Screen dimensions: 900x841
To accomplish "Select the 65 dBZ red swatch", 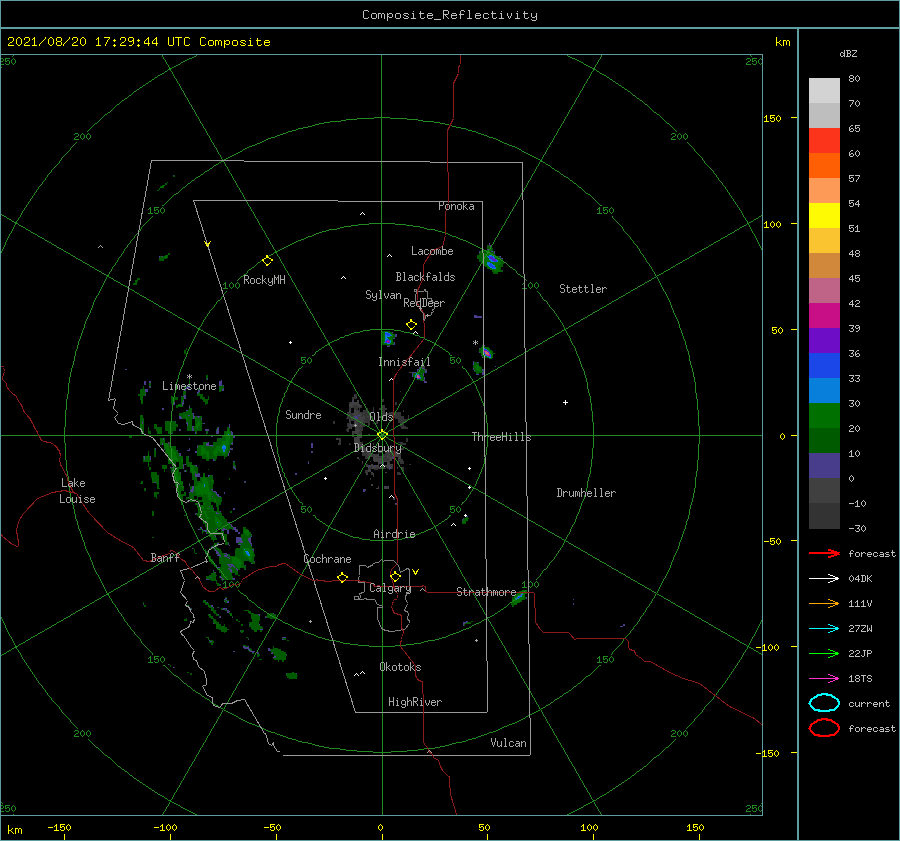I will (824, 141).
